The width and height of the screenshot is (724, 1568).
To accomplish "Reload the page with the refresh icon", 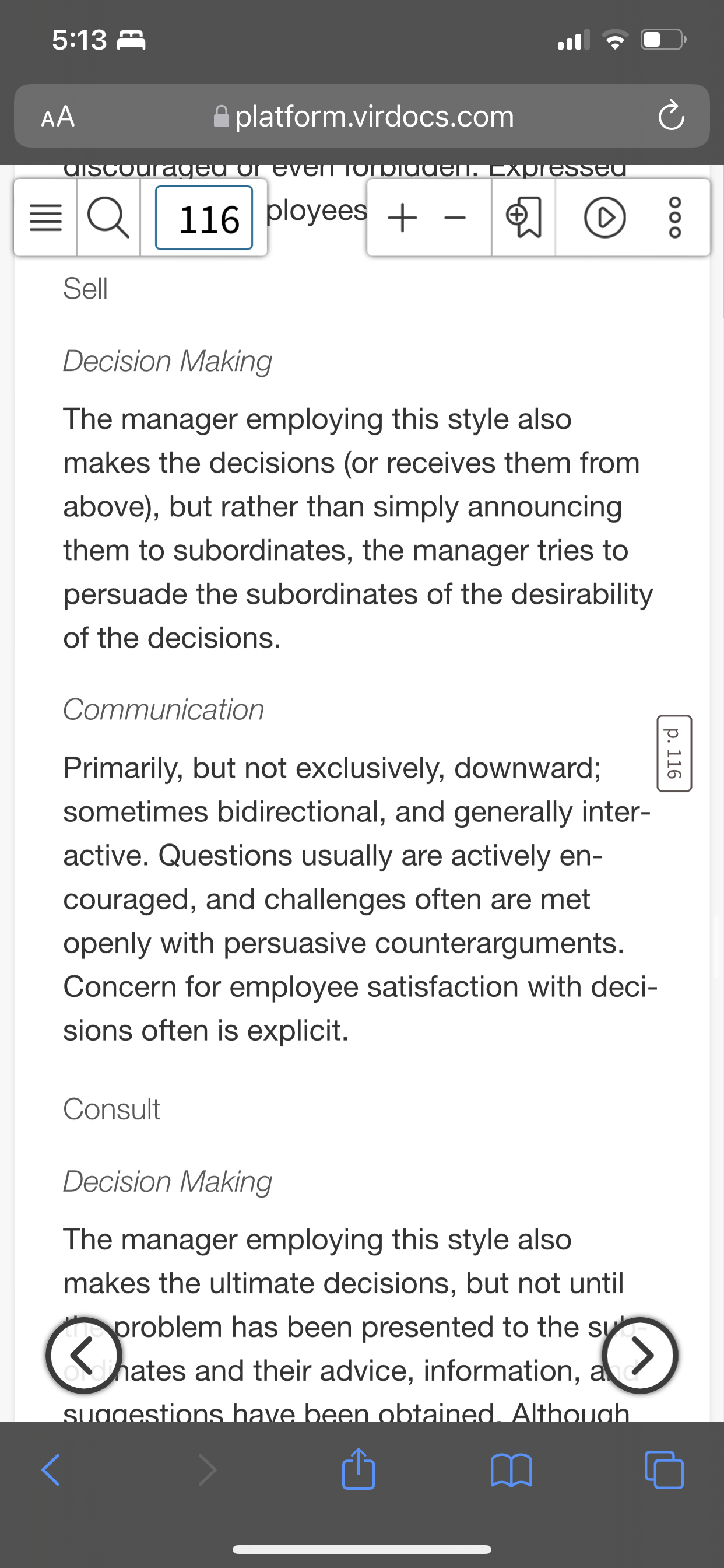I will pos(670,116).
